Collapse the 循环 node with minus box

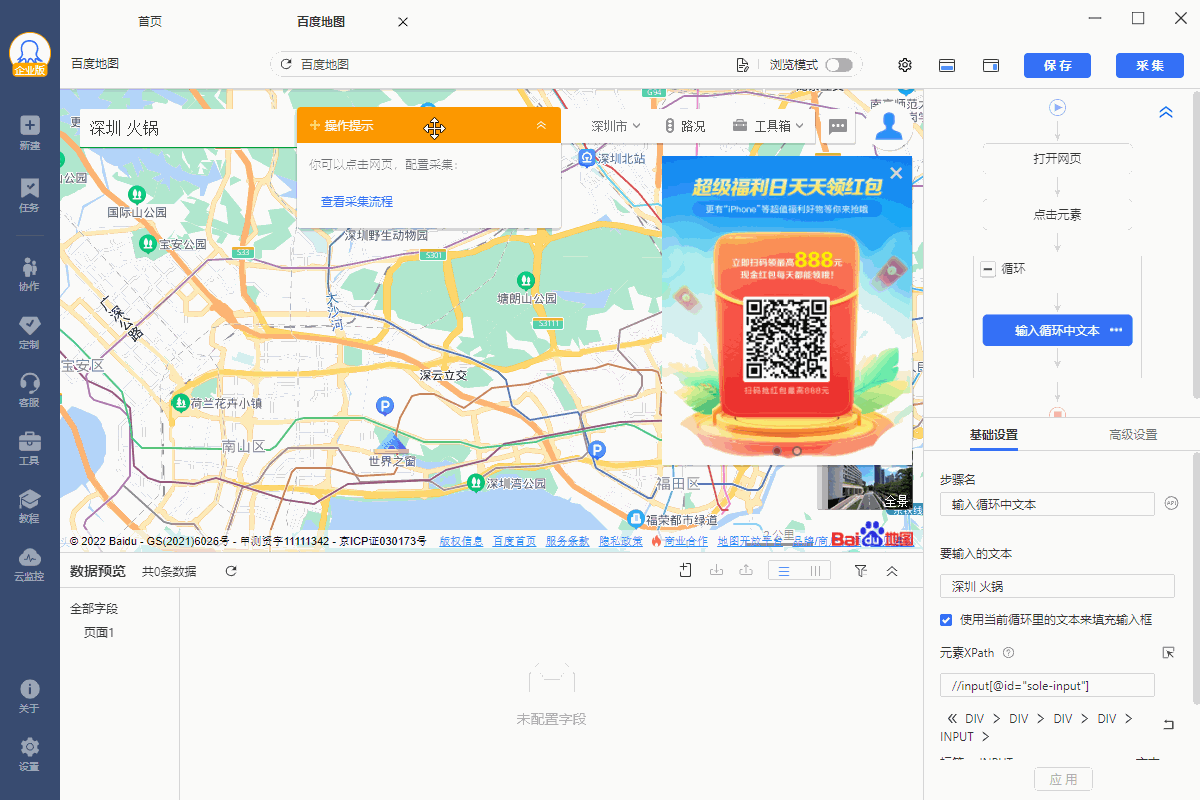[x=988, y=269]
